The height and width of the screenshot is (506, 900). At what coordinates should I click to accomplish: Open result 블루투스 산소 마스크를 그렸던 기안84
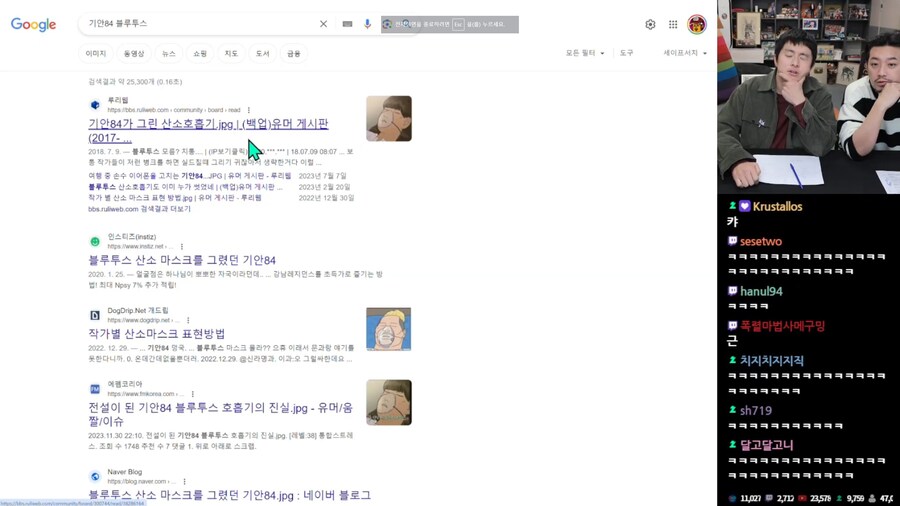[x=182, y=260]
